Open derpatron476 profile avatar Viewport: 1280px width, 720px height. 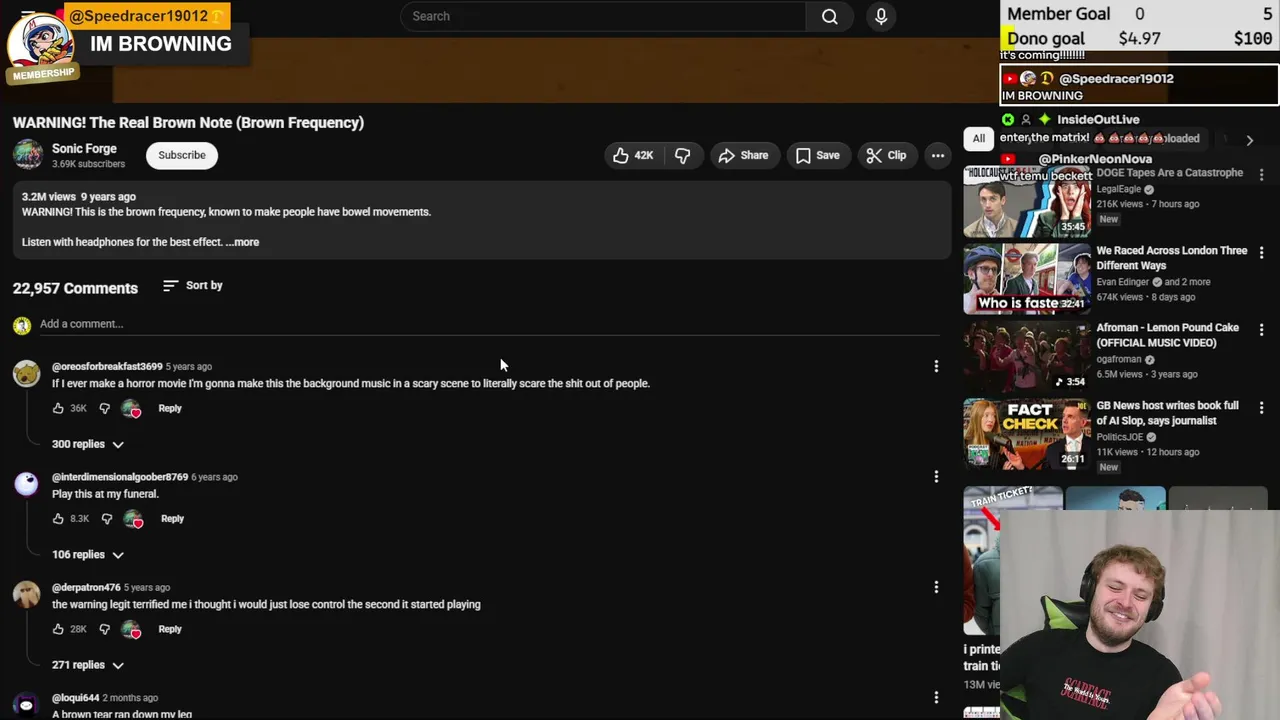(26, 594)
